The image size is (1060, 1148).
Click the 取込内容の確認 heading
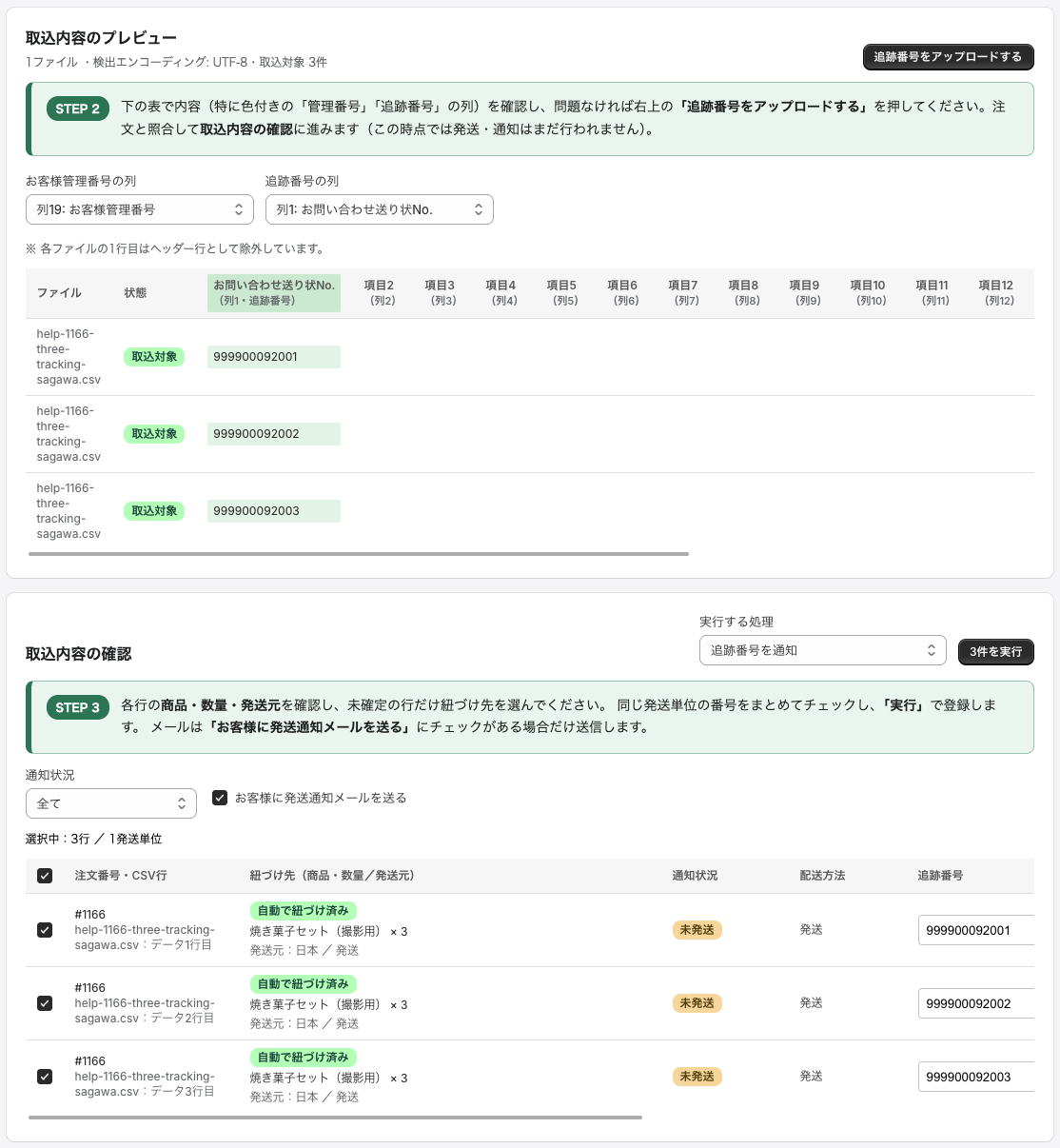click(x=78, y=654)
